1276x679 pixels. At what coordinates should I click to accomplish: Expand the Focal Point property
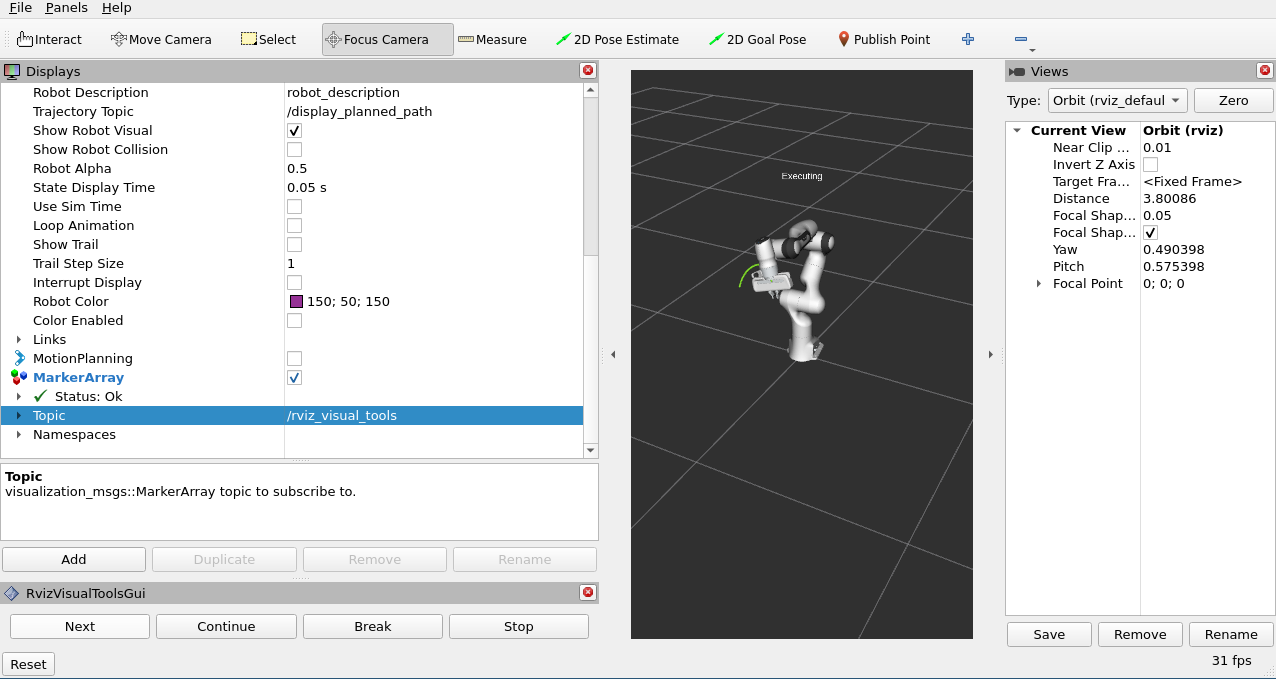point(1039,284)
